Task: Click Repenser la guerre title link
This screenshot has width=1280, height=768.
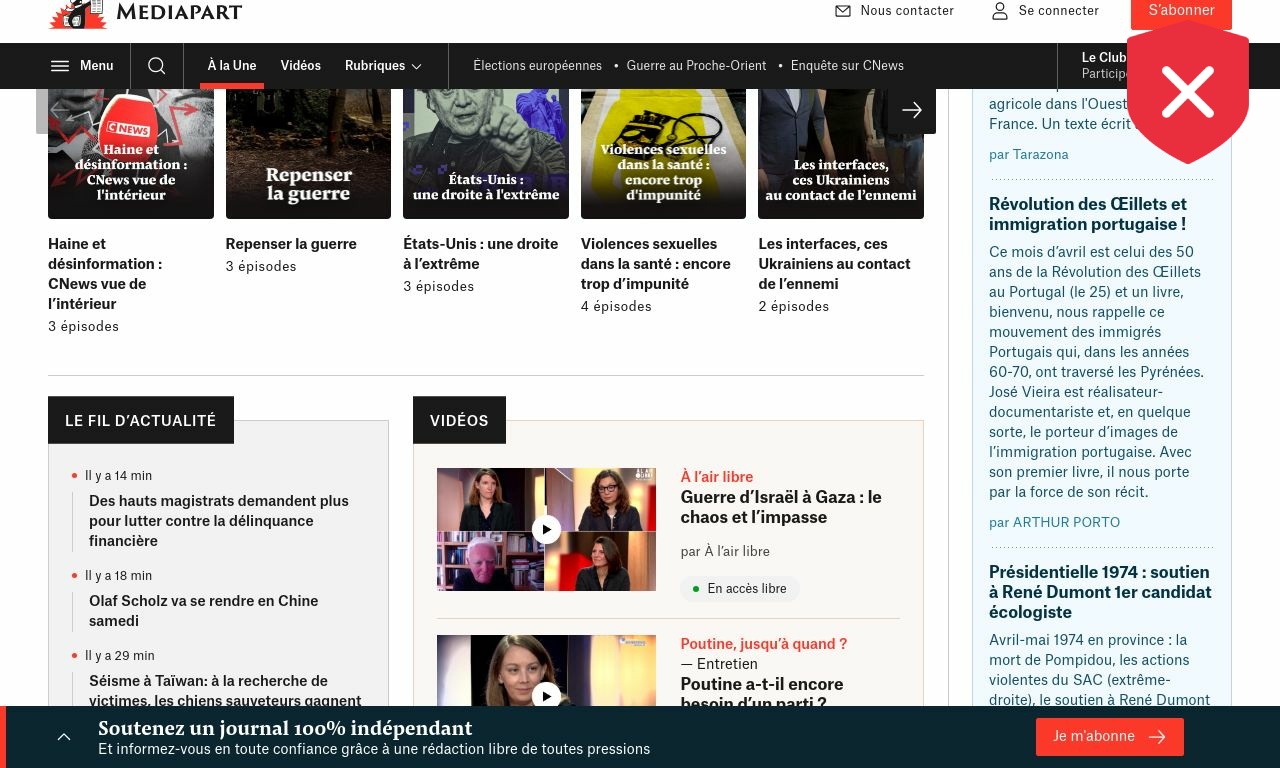Action: 291,244
